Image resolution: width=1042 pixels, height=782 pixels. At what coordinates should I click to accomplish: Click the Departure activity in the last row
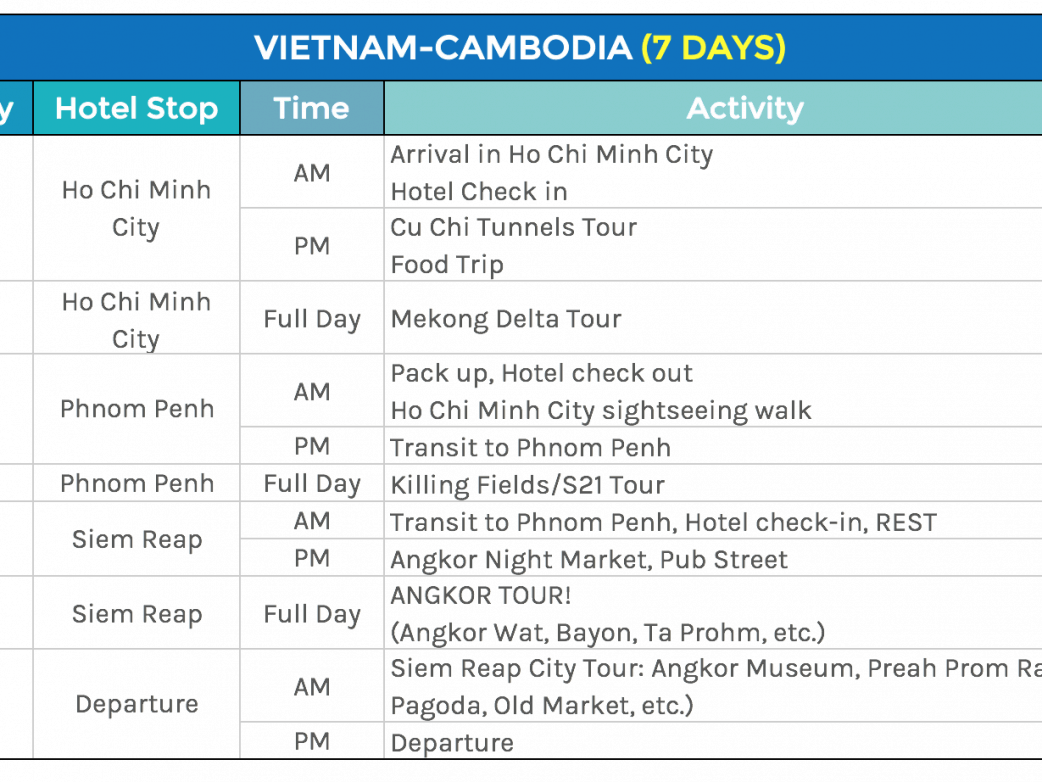(452, 743)
